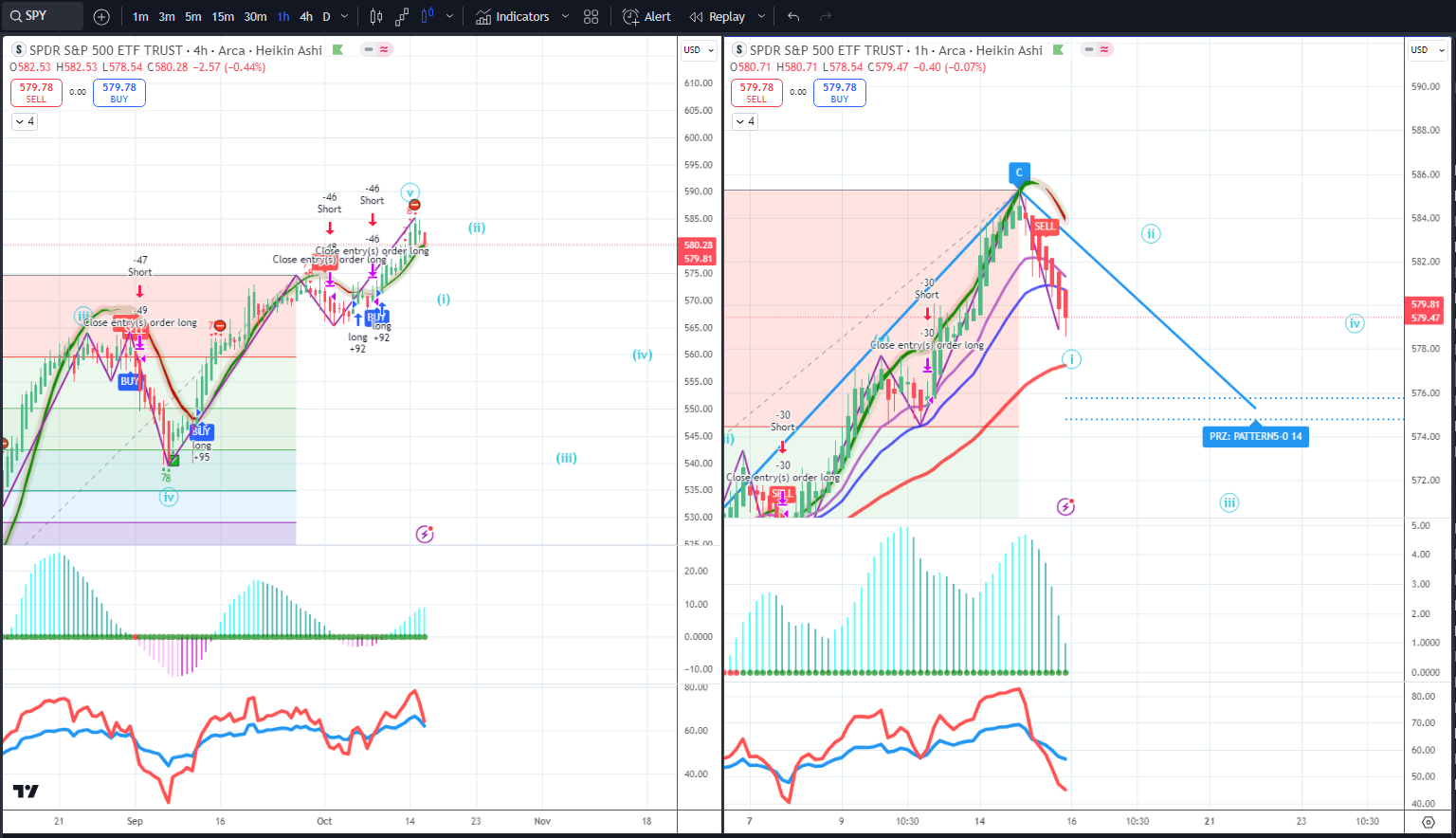The image size is (1456, 838).
Task: Click the Nov date on 4h time axis
Action: [542, 822]
